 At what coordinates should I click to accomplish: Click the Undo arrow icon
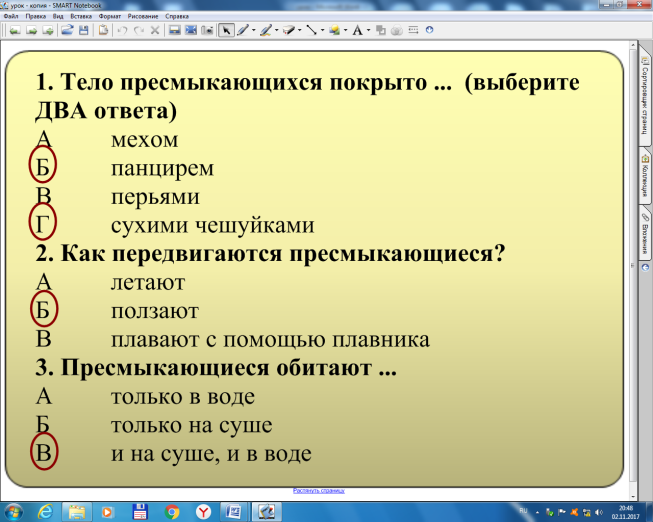[x=123, y=30]
